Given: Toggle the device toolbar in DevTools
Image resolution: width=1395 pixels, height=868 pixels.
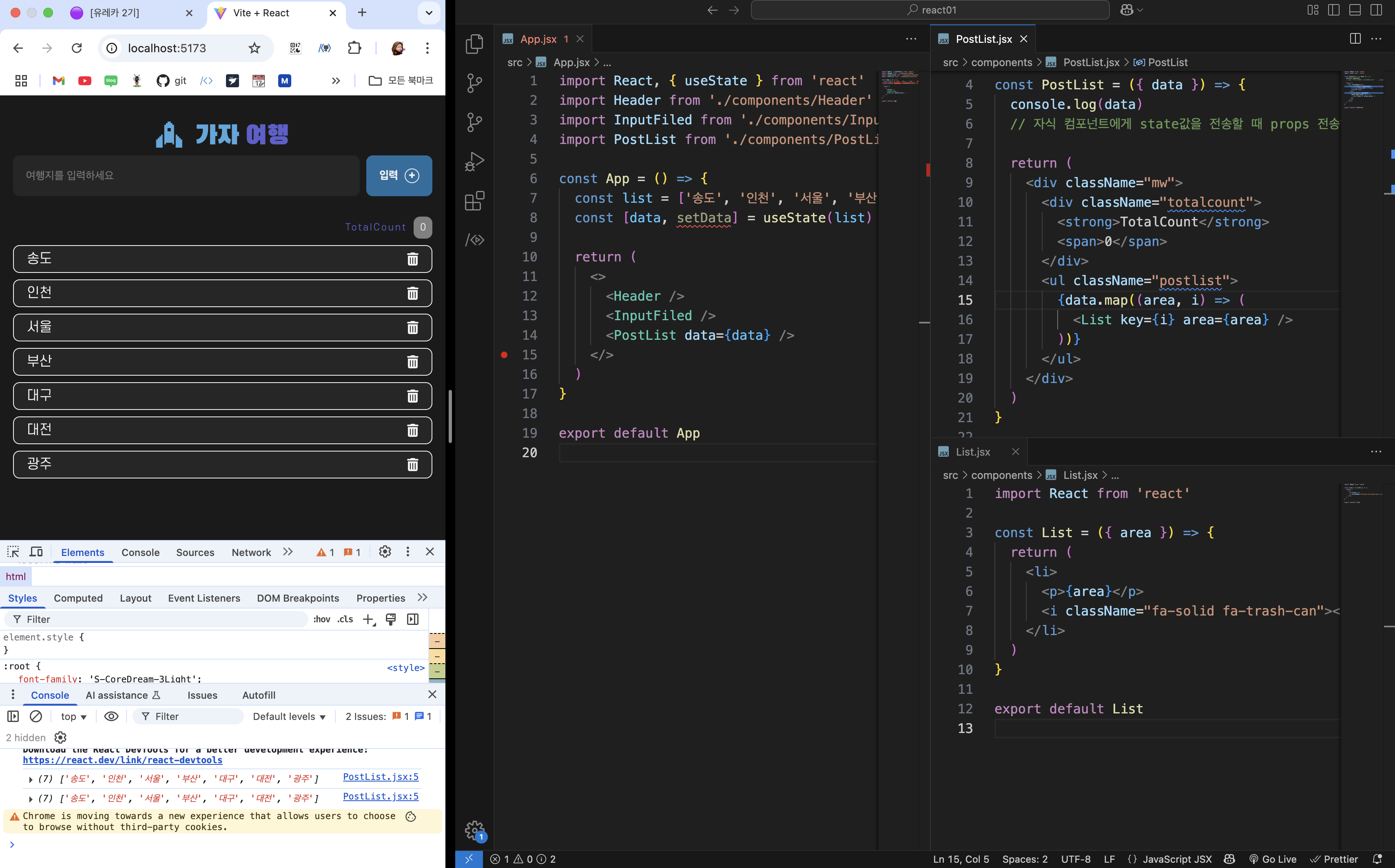Looking at the screenshot, I should (36, 552).
